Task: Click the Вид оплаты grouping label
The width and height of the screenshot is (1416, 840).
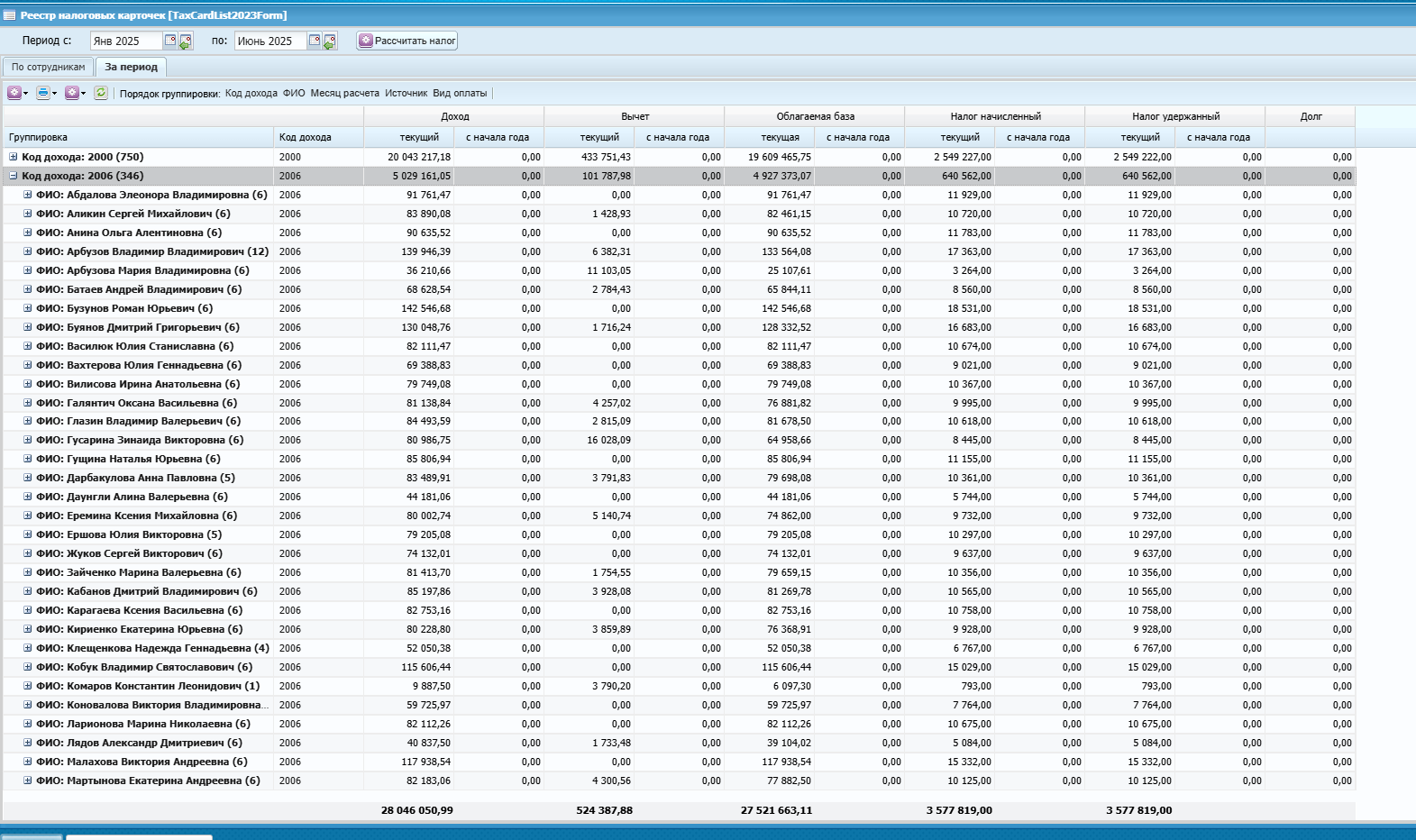Action: click(460, 93)
